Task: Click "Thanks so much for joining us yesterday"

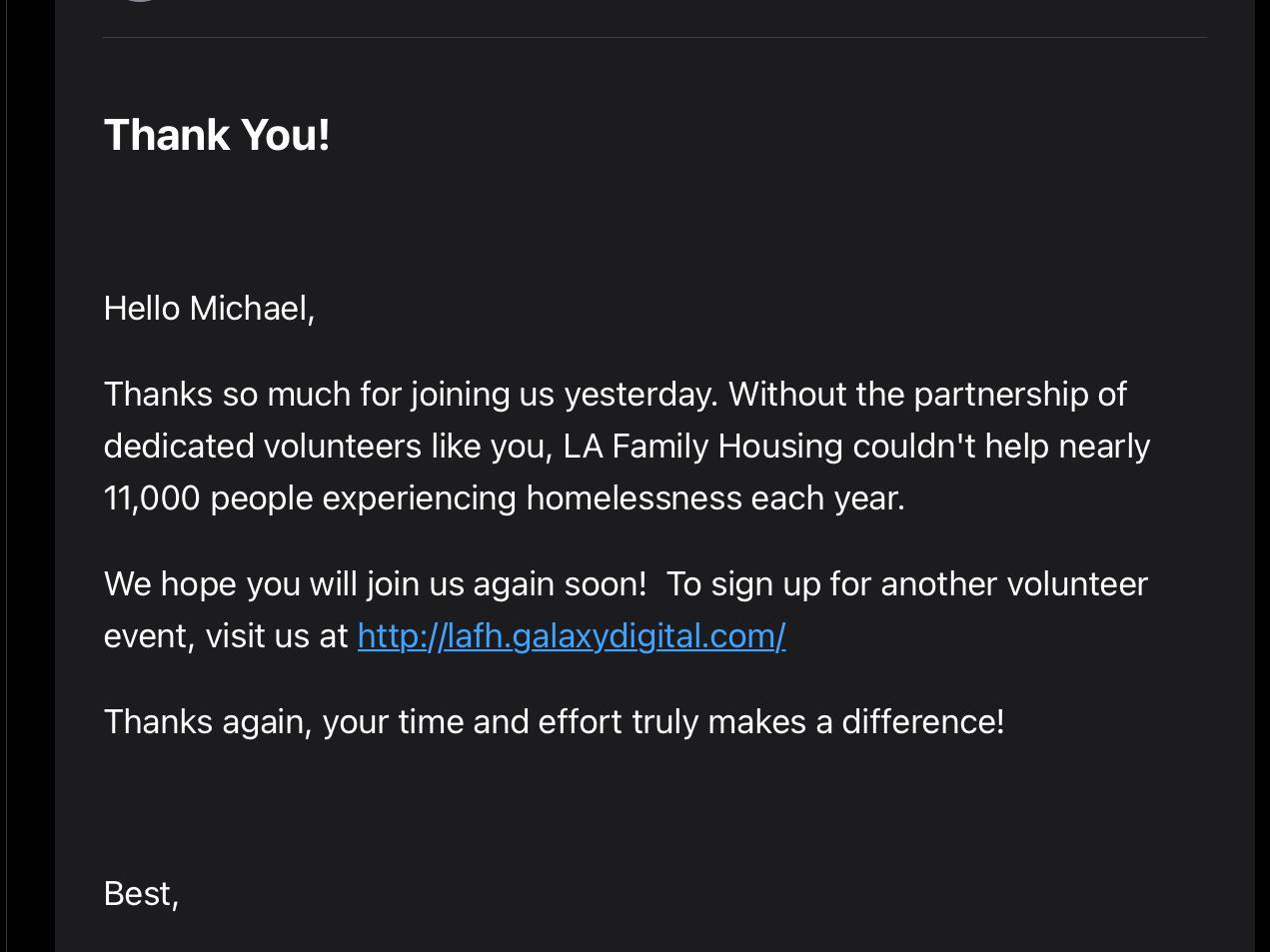Action: pyautogui.click(x=411, y=395)
